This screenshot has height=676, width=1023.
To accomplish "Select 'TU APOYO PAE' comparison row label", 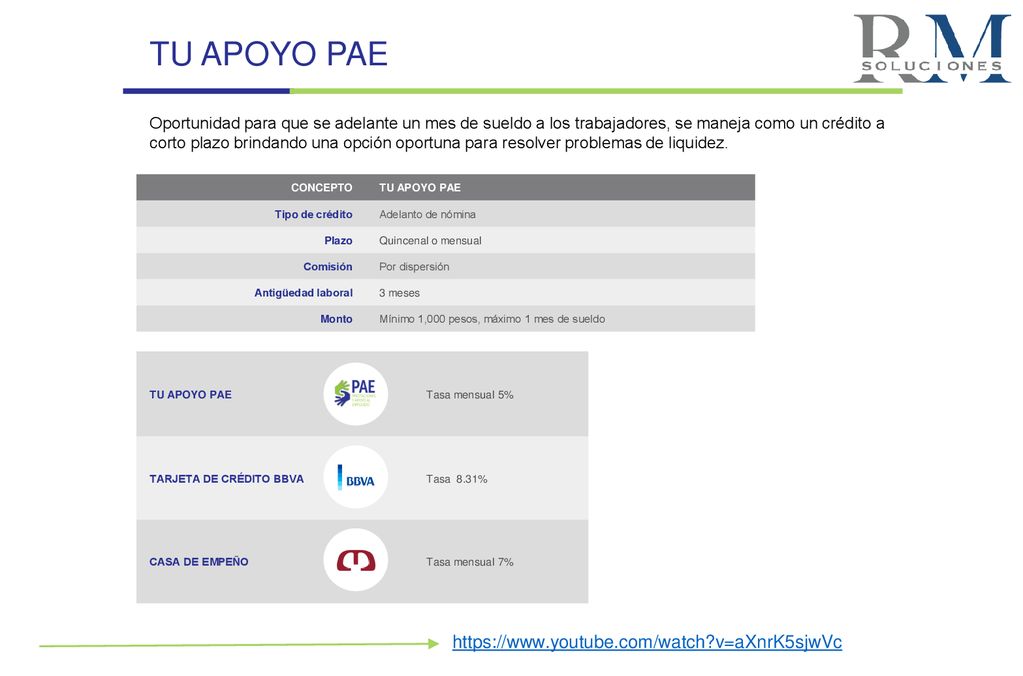I will pyautogui.click(x=191, y=394).
